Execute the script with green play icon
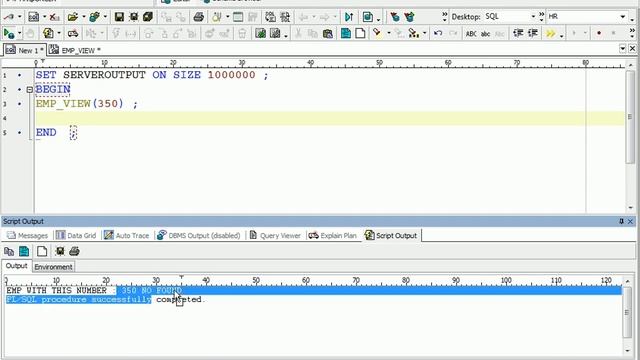640x360 pixels. (x=8, y=33)
